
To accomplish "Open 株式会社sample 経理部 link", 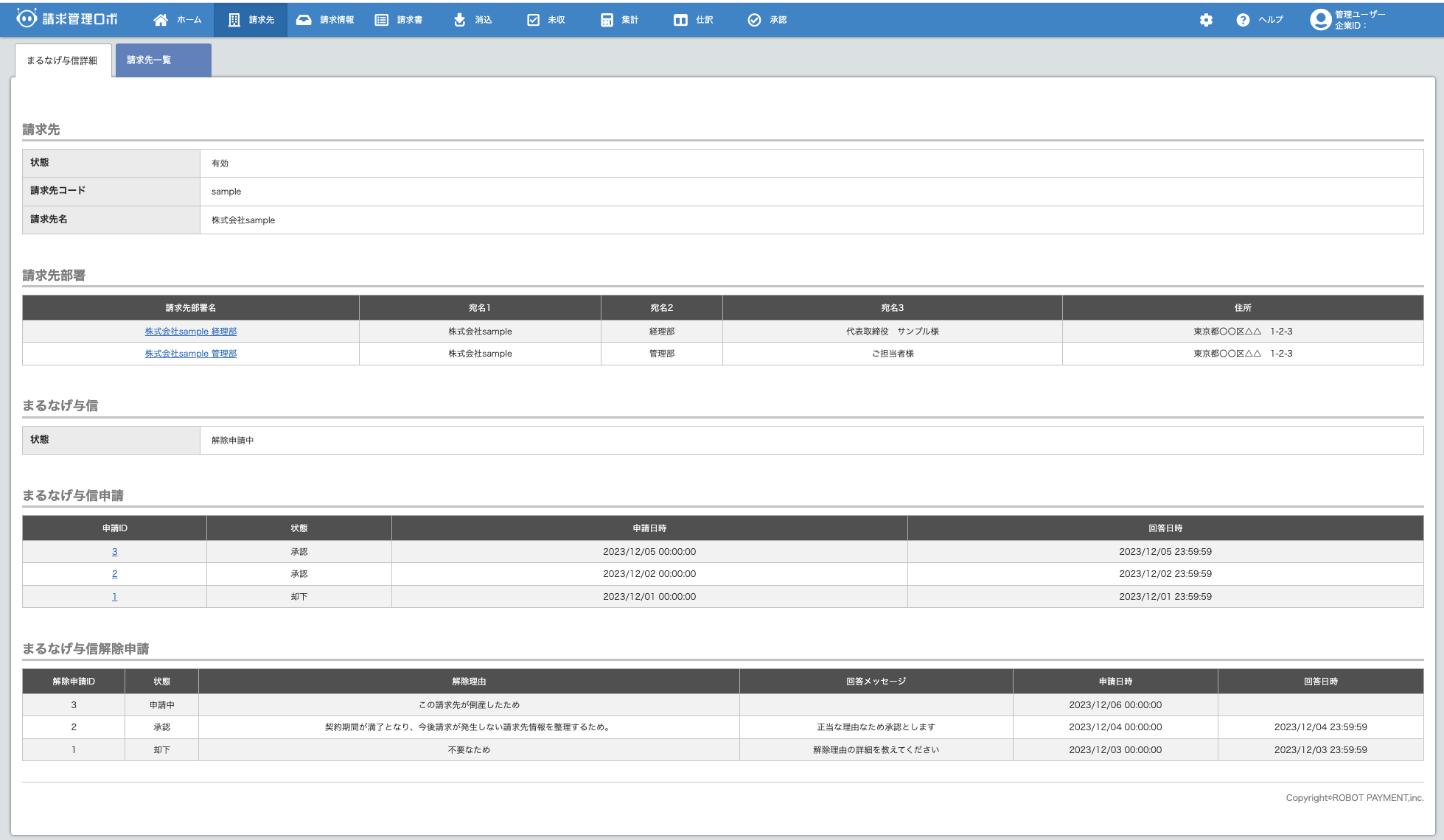I will click(191, 332).
